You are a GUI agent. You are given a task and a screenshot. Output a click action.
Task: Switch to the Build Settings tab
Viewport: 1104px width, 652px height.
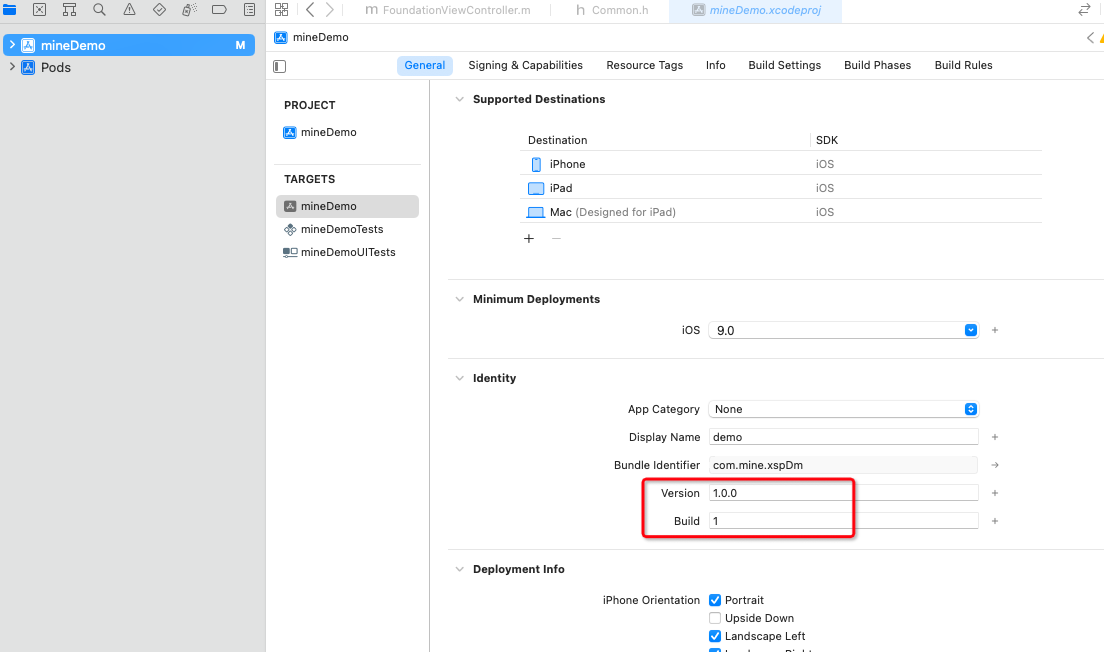pos(784,65)
